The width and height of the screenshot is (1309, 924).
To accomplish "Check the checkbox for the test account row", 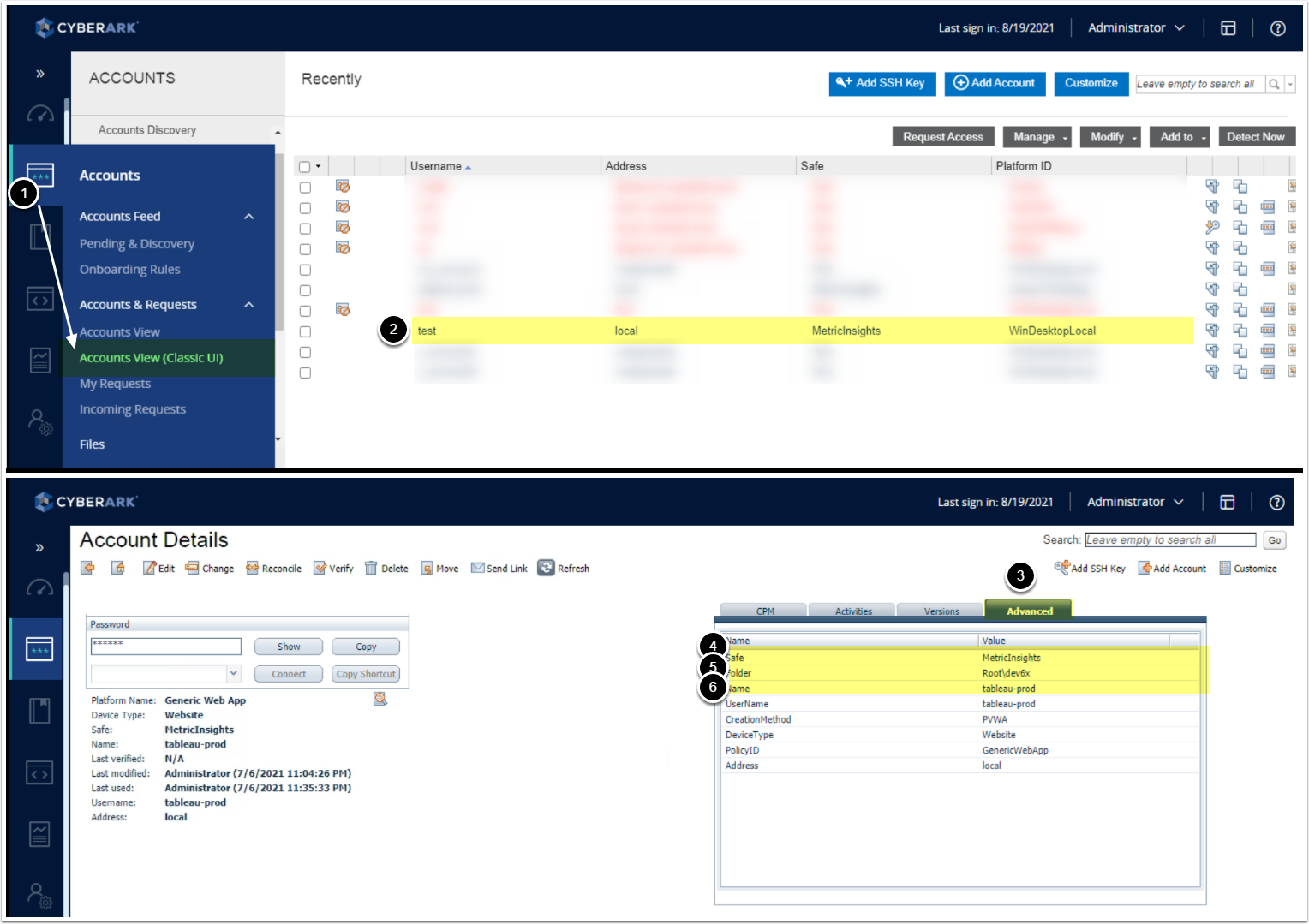I will (x=305, y=331).
